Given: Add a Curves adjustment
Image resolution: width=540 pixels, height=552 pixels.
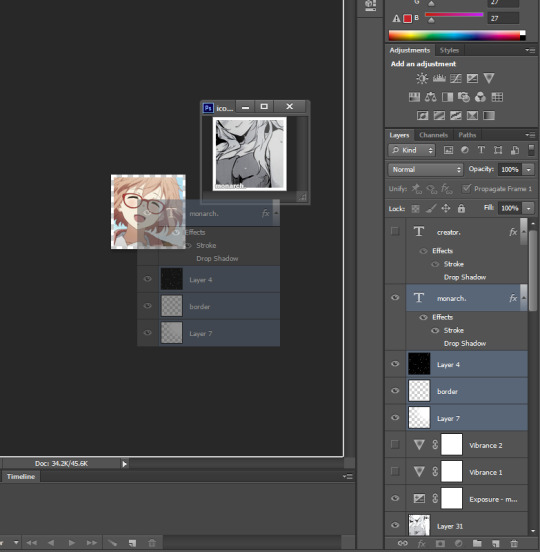Looking at the screenshot, I should 456,78.
